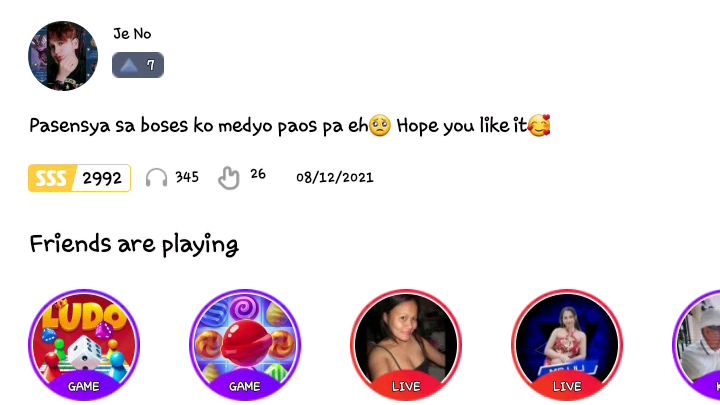Image resolution: width=720 pixels, height=405 pixels.
Task: Tap the LIVE label on first stream
Action: point(406,387)
